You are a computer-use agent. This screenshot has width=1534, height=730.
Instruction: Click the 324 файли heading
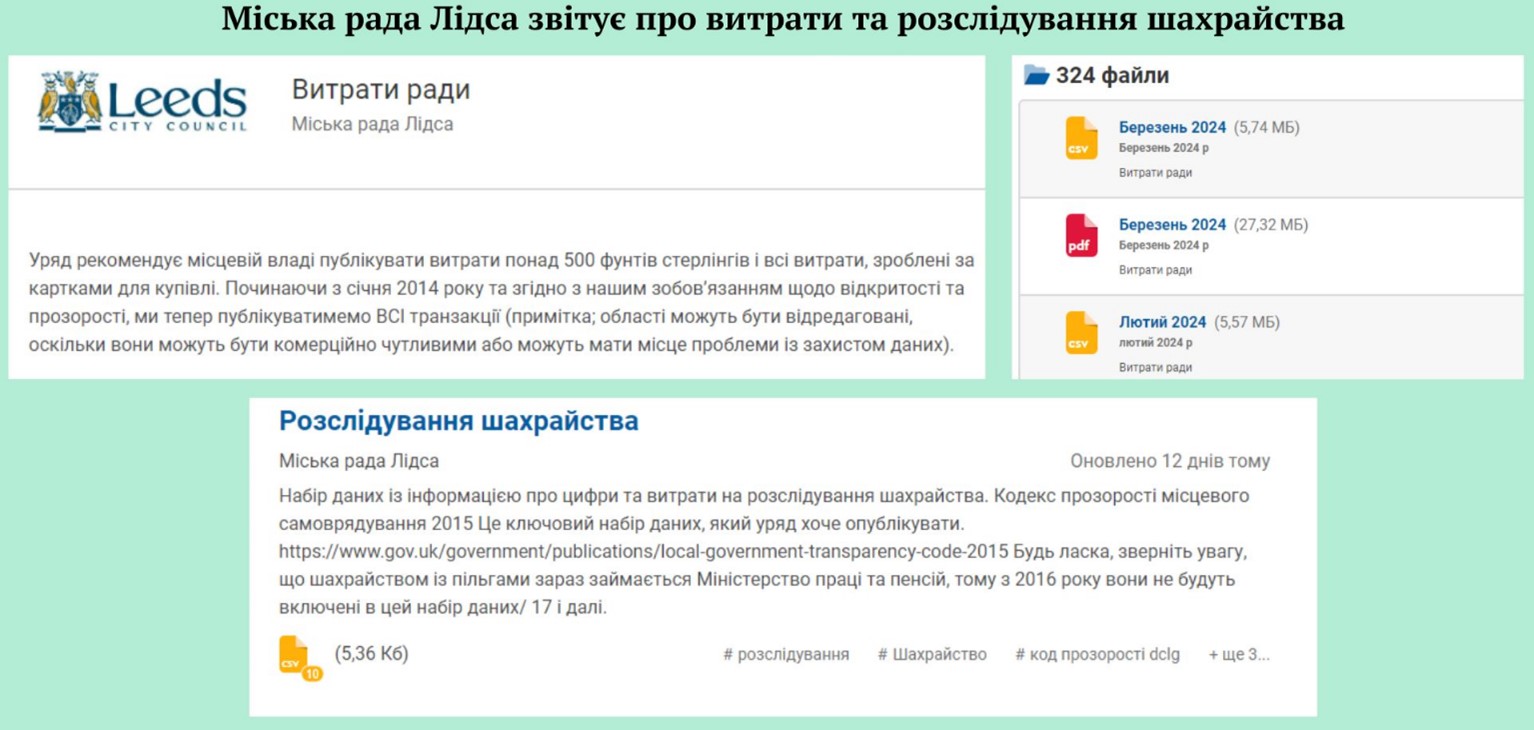tap(1112, 75)
